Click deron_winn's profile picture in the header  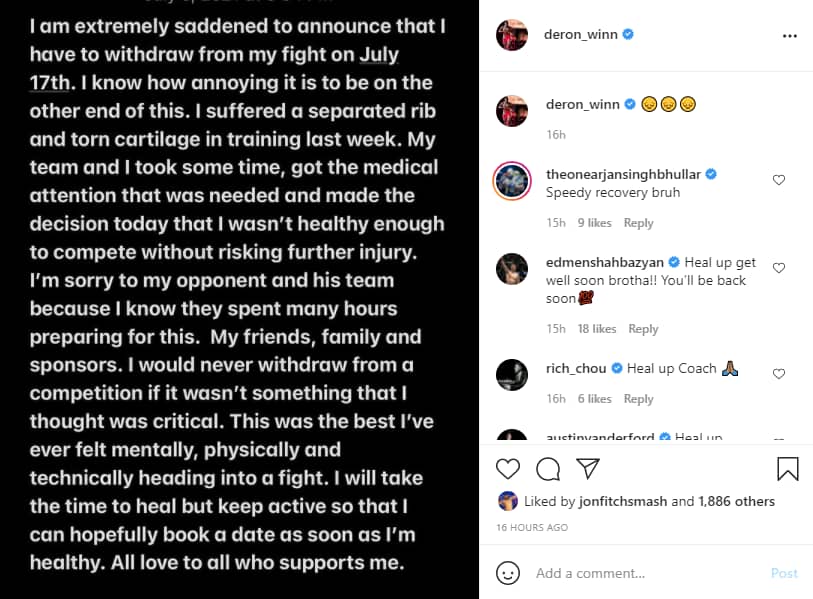[512, 34]
